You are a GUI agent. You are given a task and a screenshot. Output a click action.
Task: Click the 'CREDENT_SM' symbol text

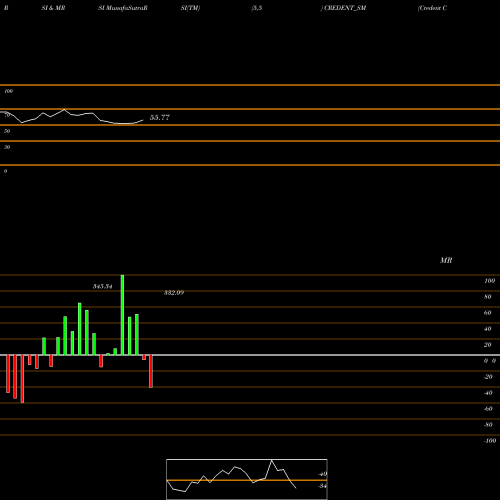[x=345, y=8]
